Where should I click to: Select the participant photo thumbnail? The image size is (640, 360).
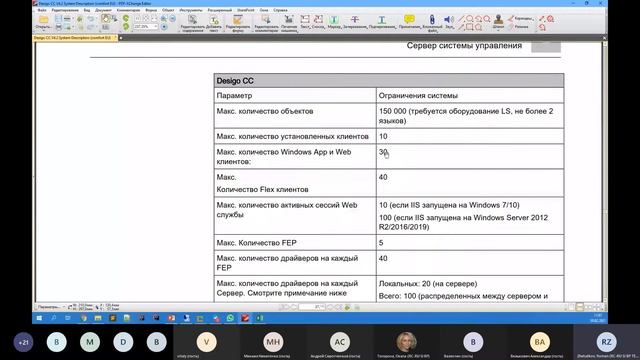tap(406, 342)
